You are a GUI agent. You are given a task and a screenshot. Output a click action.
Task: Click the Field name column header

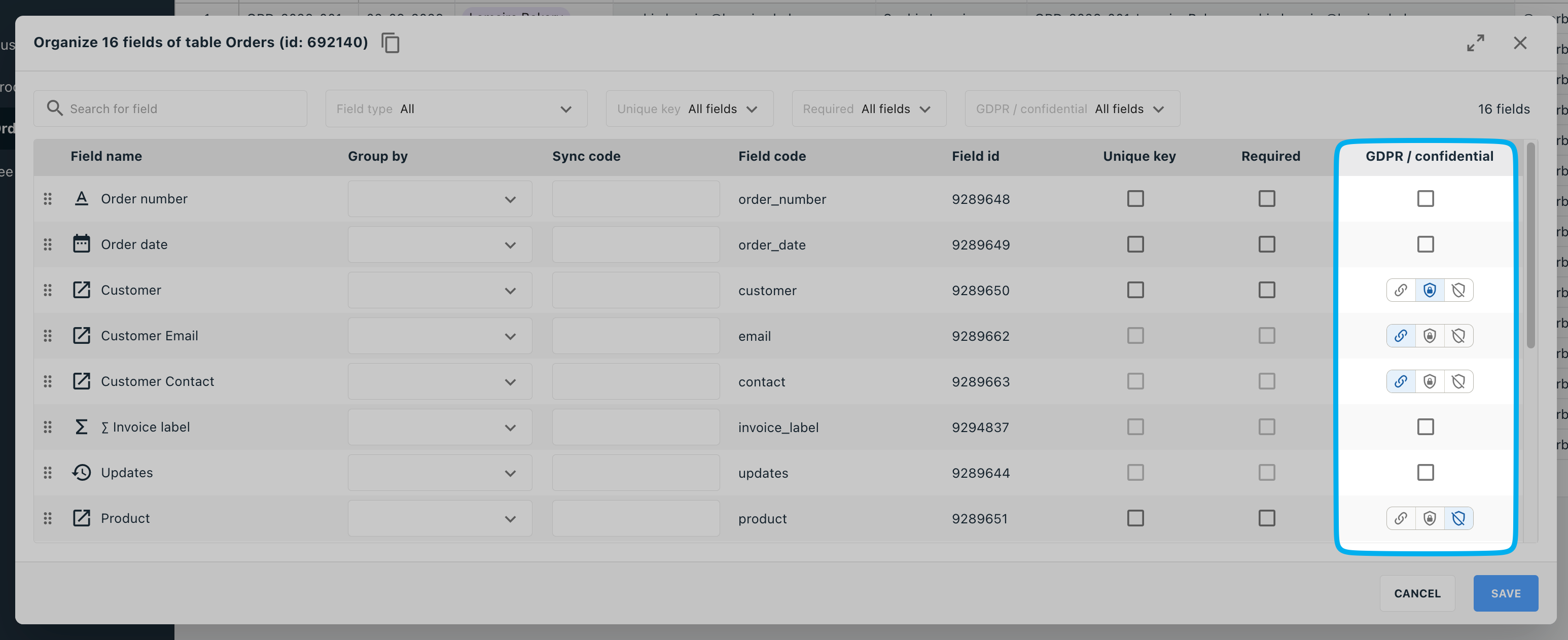(x=106, y=156)
